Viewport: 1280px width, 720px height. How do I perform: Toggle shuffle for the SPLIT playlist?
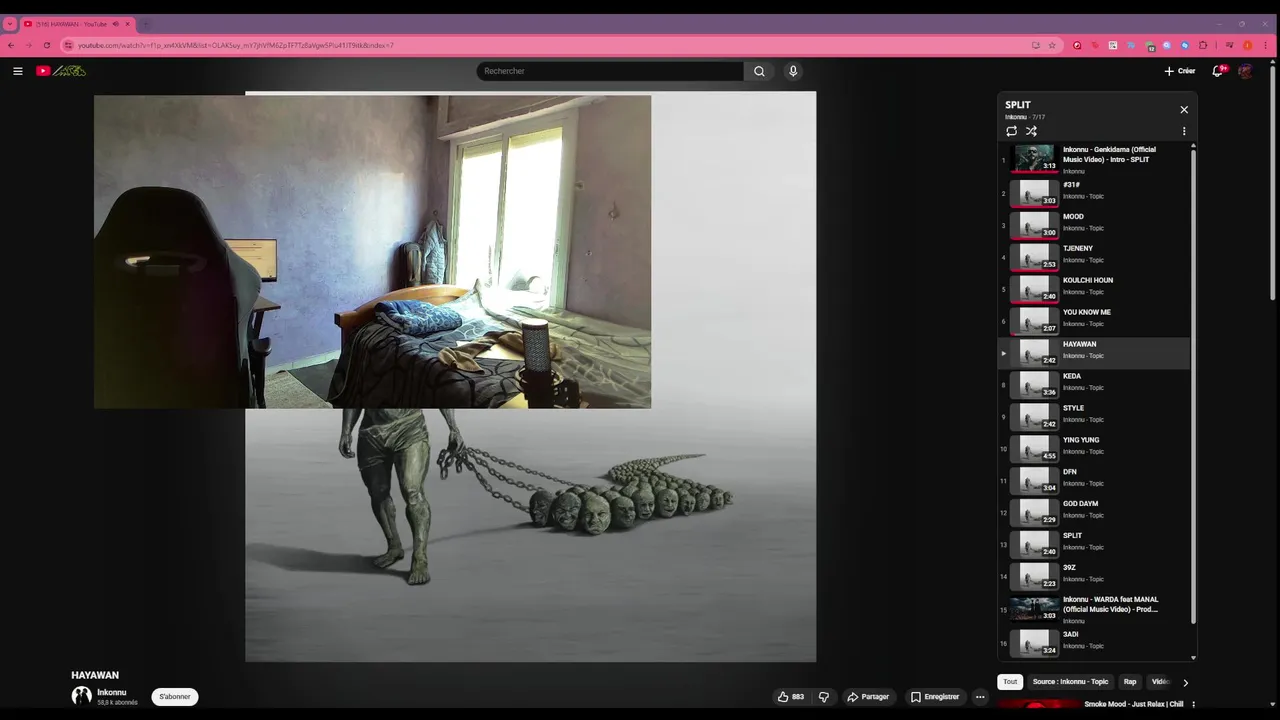(1031, 131)
